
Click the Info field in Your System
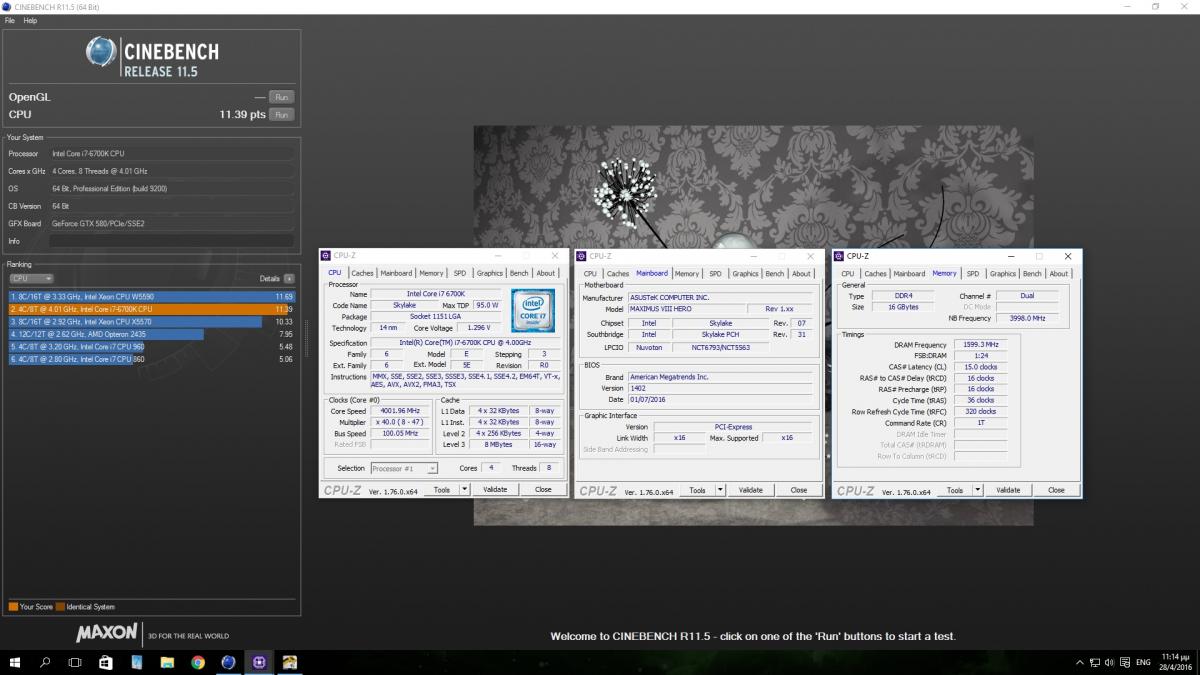pyautogui.click(x=172, y=241)
